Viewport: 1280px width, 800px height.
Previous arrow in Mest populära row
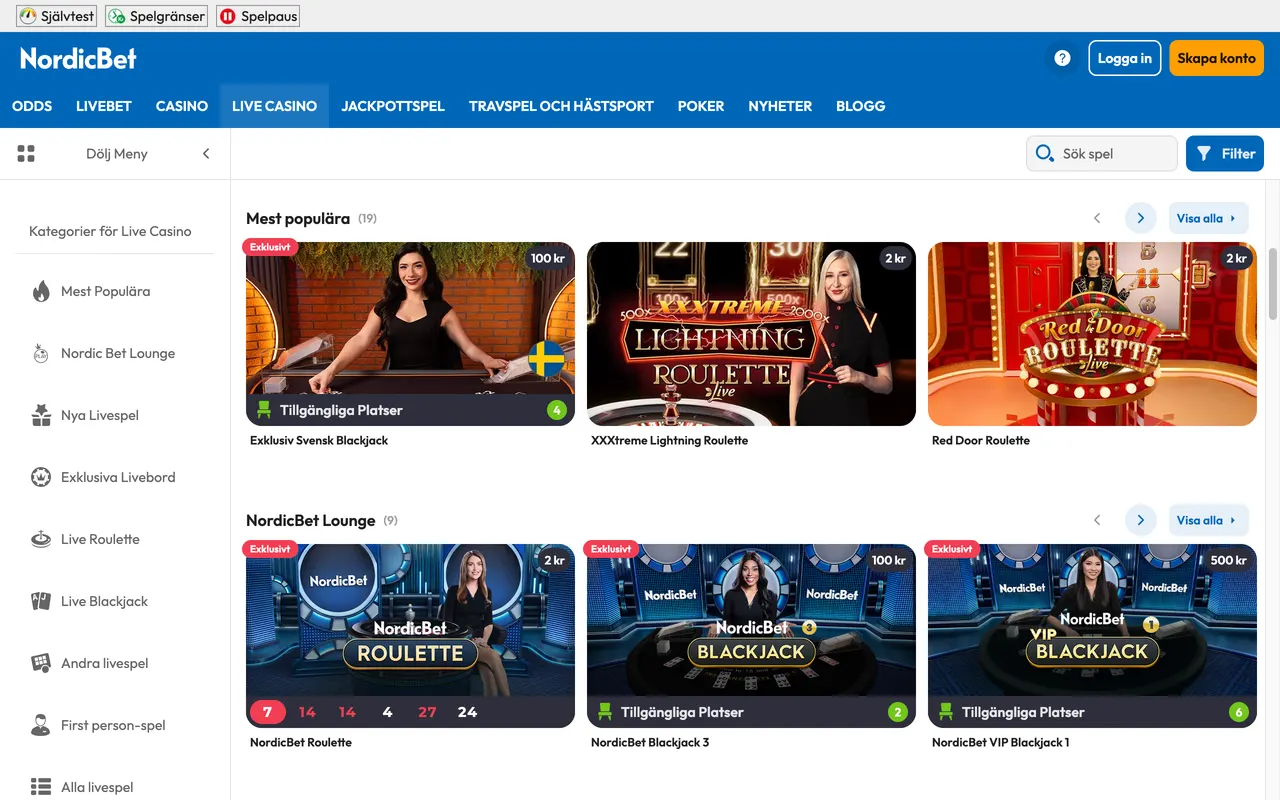(1097, 218)
